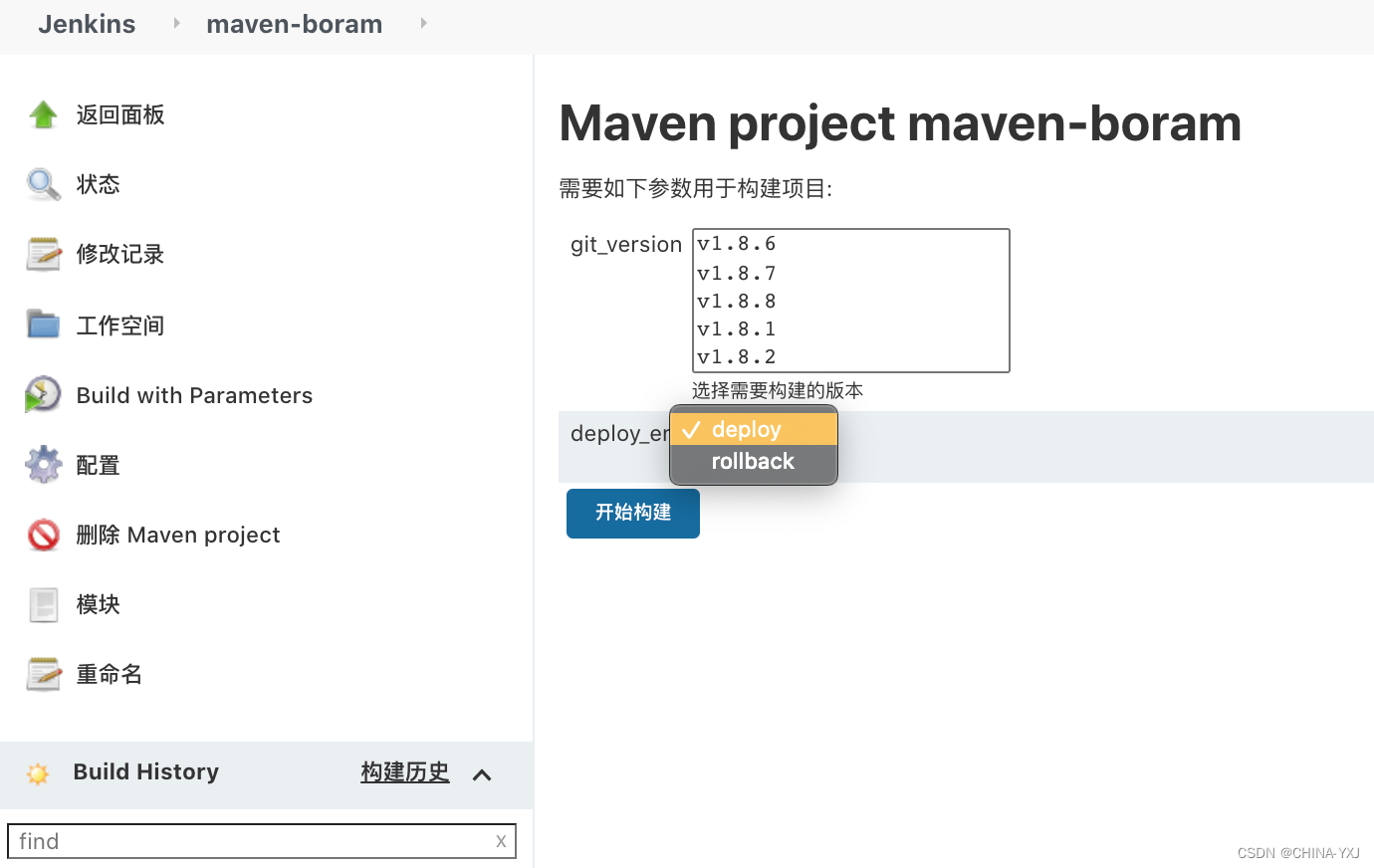Focus the find build search field
Screen dimensions: 1374x868
(262, 841)
